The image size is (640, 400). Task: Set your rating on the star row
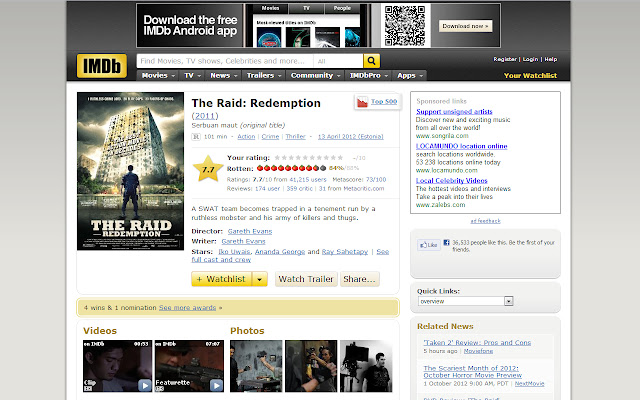point(309,158)
